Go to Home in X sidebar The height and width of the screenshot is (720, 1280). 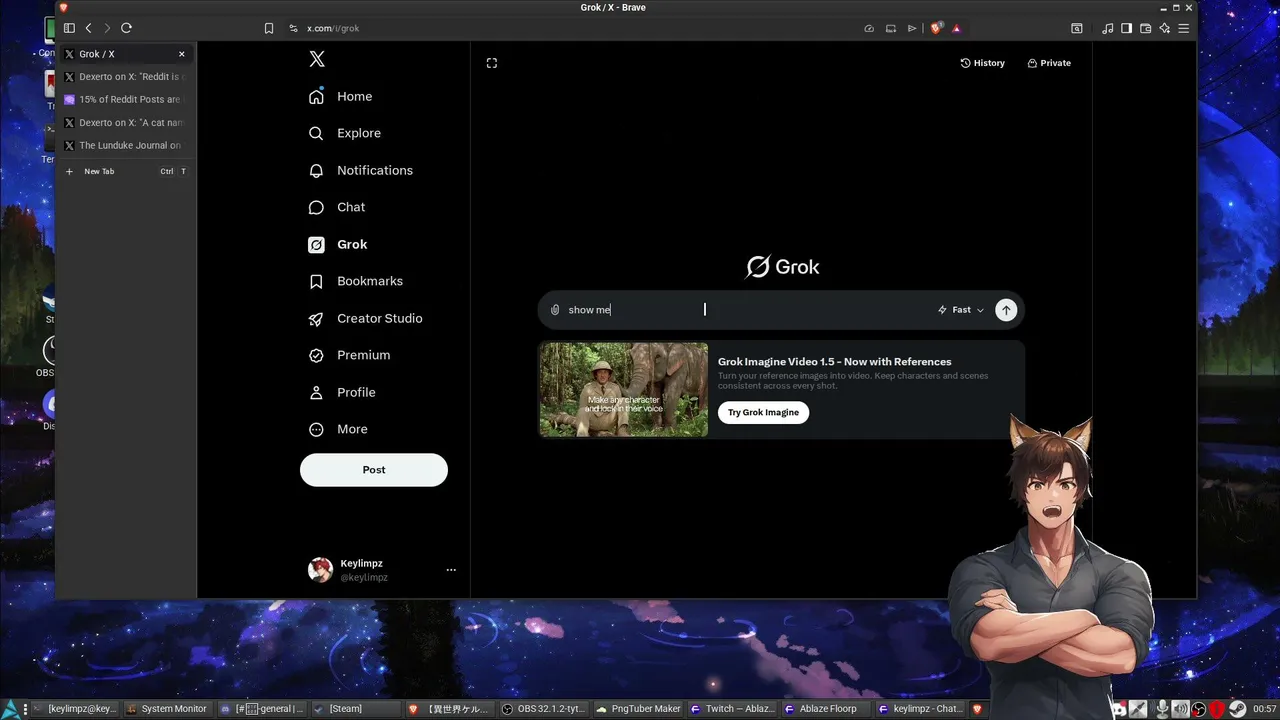pyautogui.click(x=341, y=96)
